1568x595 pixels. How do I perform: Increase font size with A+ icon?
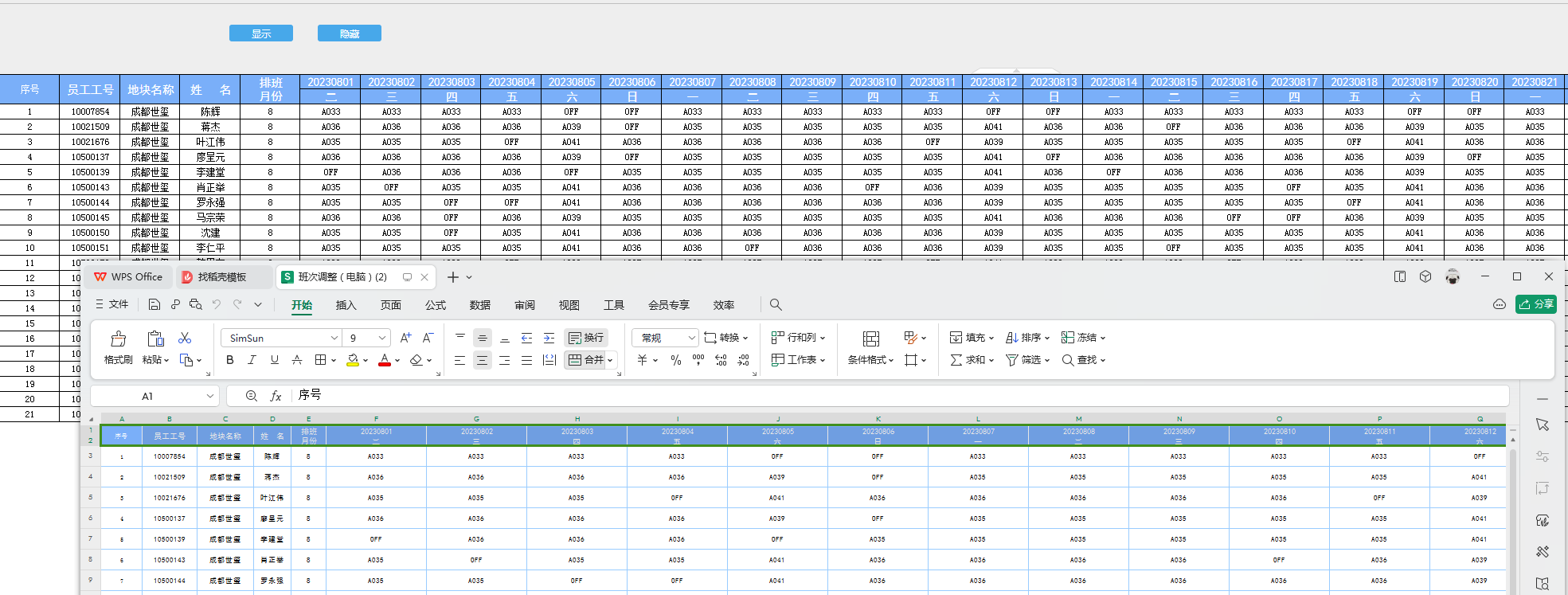405,338
